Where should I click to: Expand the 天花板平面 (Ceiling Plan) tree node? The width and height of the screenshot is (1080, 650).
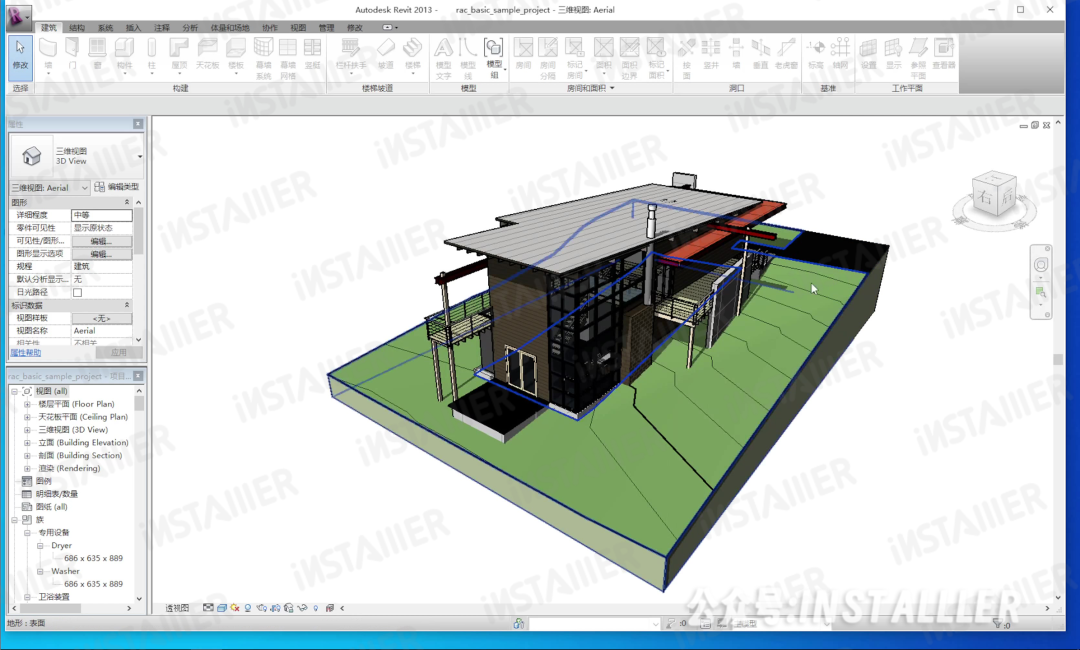[28, 417]
